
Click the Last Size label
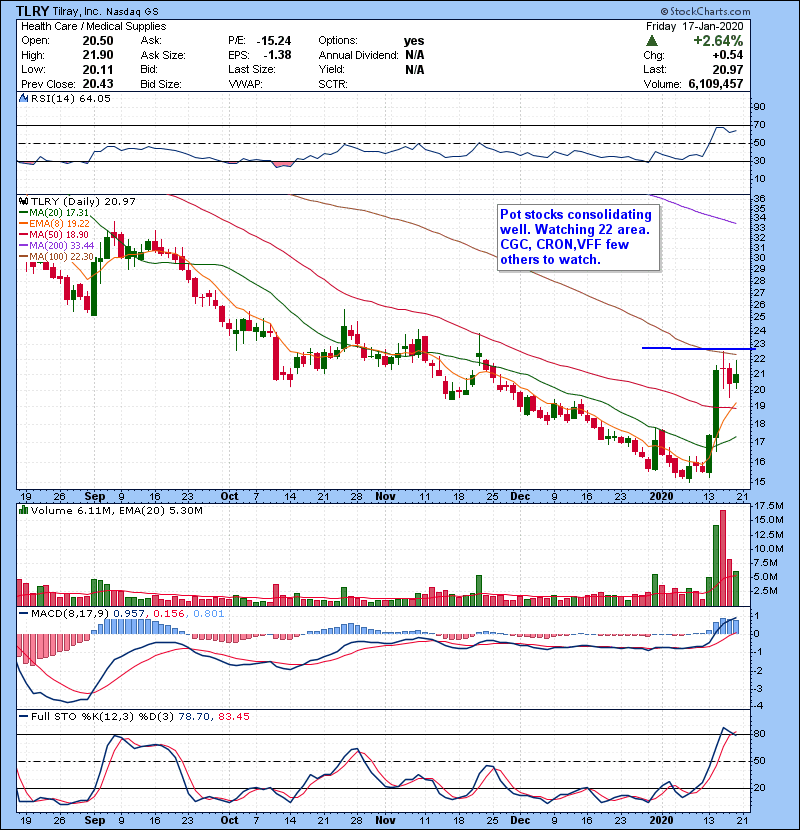(x=251, y=69)
